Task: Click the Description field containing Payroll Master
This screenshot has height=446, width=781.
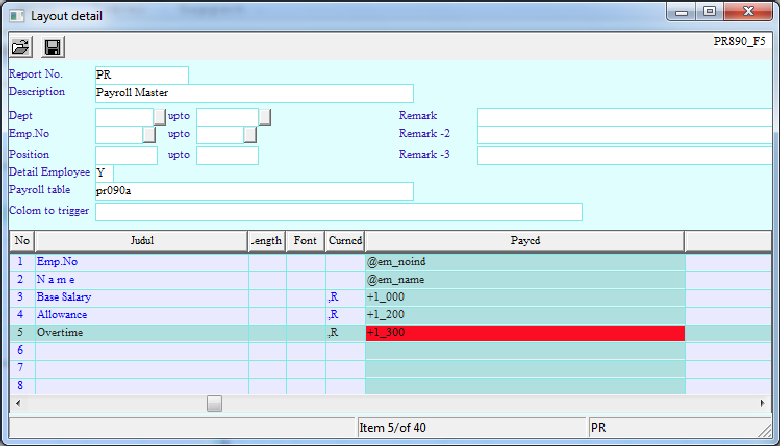Action: pos(253,93)
